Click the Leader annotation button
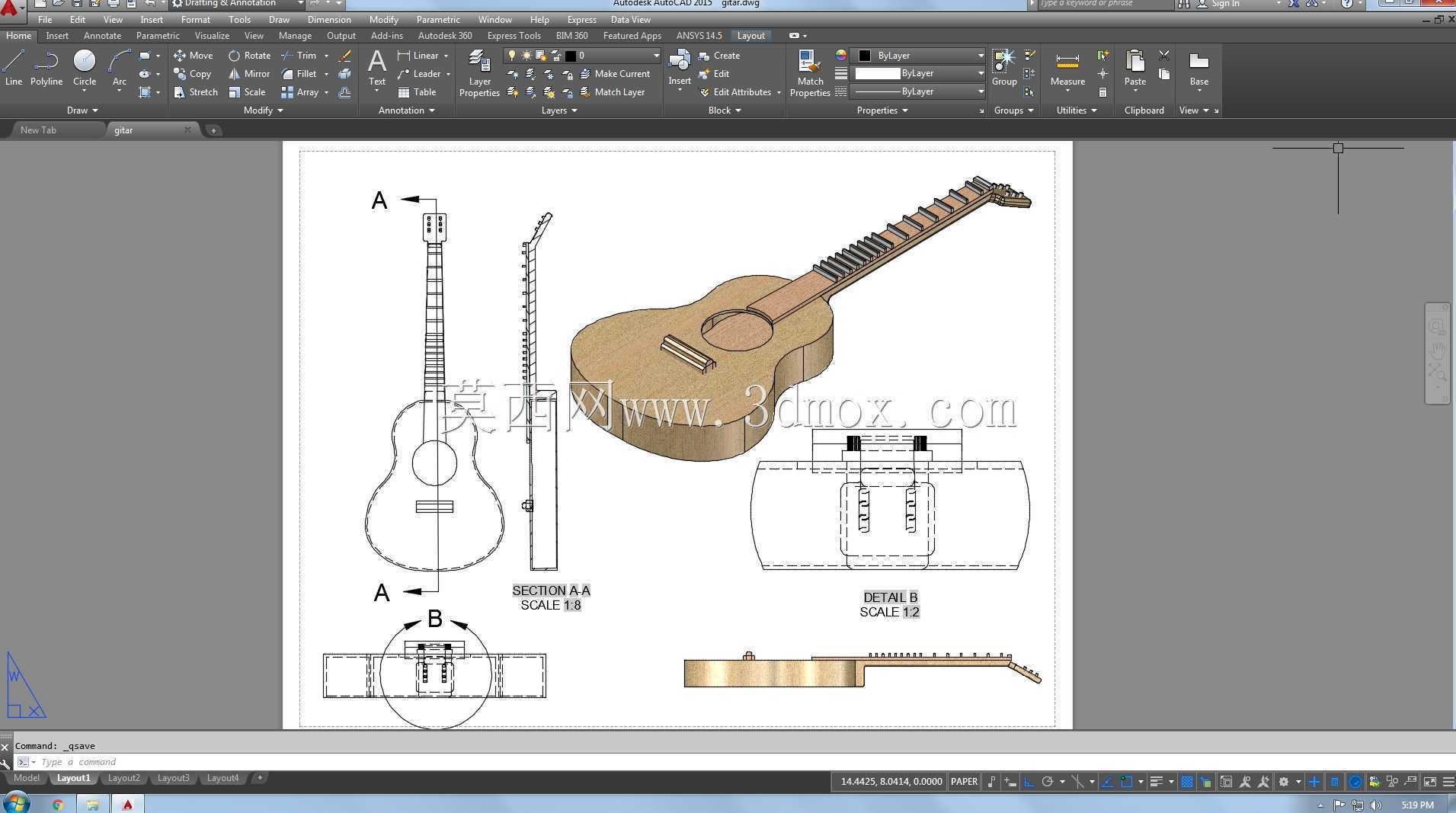The width and height of the screenshot is (1456, 813). pos(419,74)
